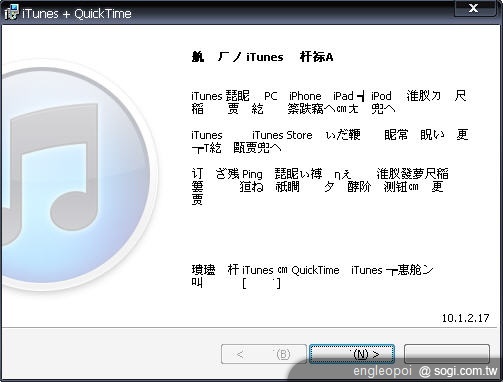Click the title text iTunes + QuickTime
This screenshot has height=382, width=503.
point(77,14)
